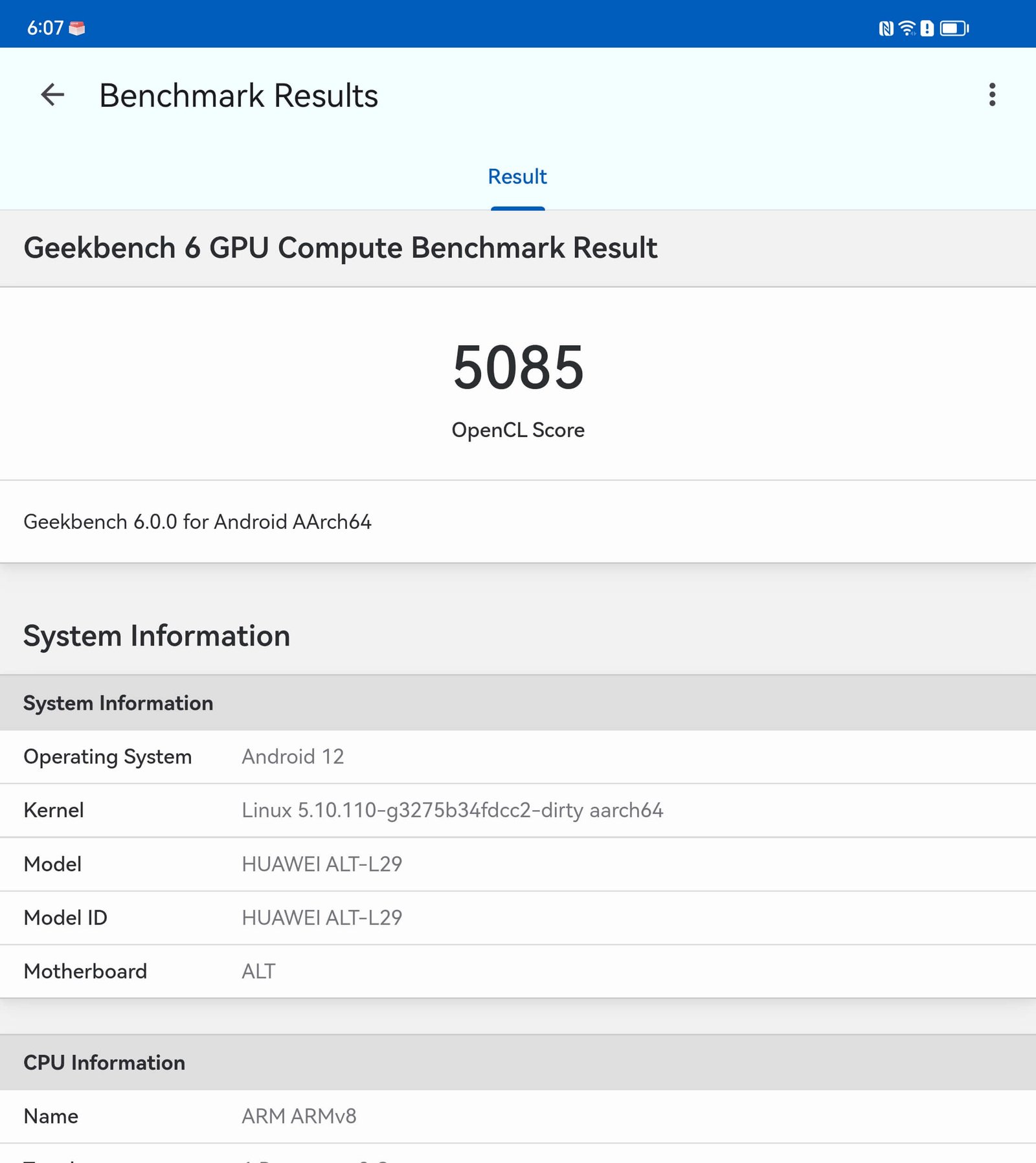Select the Result tab

click(517, 177)
